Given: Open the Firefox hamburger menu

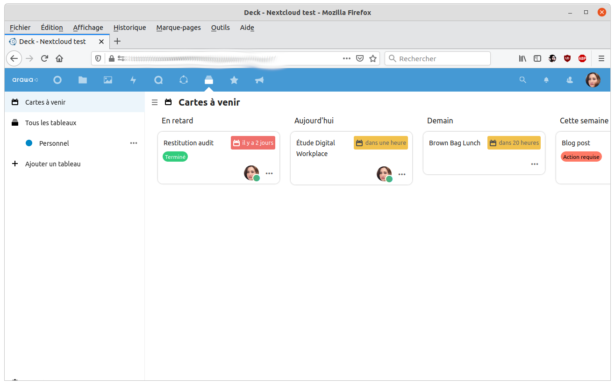Looking at the screenshot, I should [601, 58].
